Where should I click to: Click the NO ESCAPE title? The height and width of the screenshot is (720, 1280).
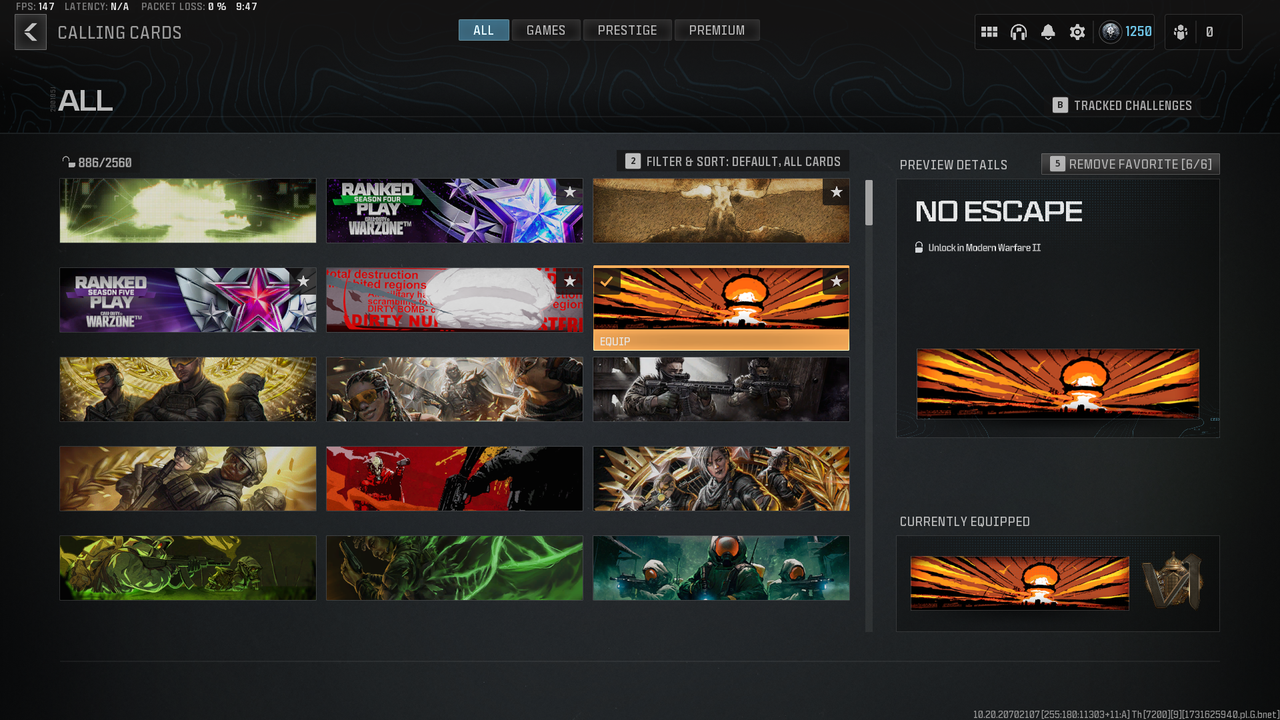(999, 211)
